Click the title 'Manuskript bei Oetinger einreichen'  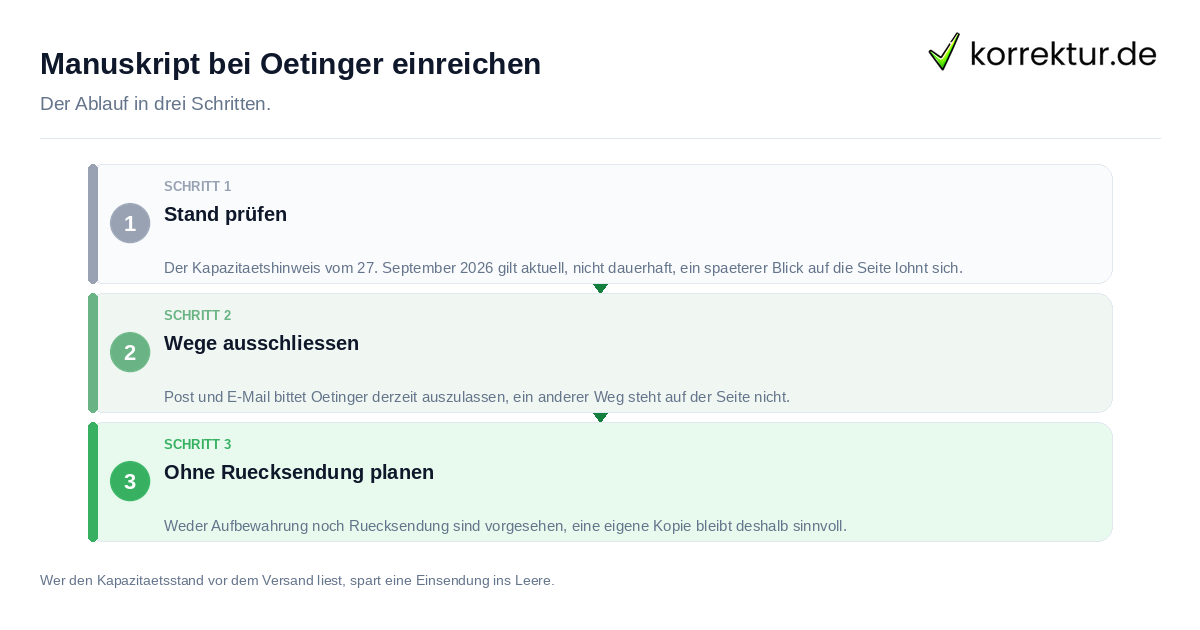pos(290,64)
